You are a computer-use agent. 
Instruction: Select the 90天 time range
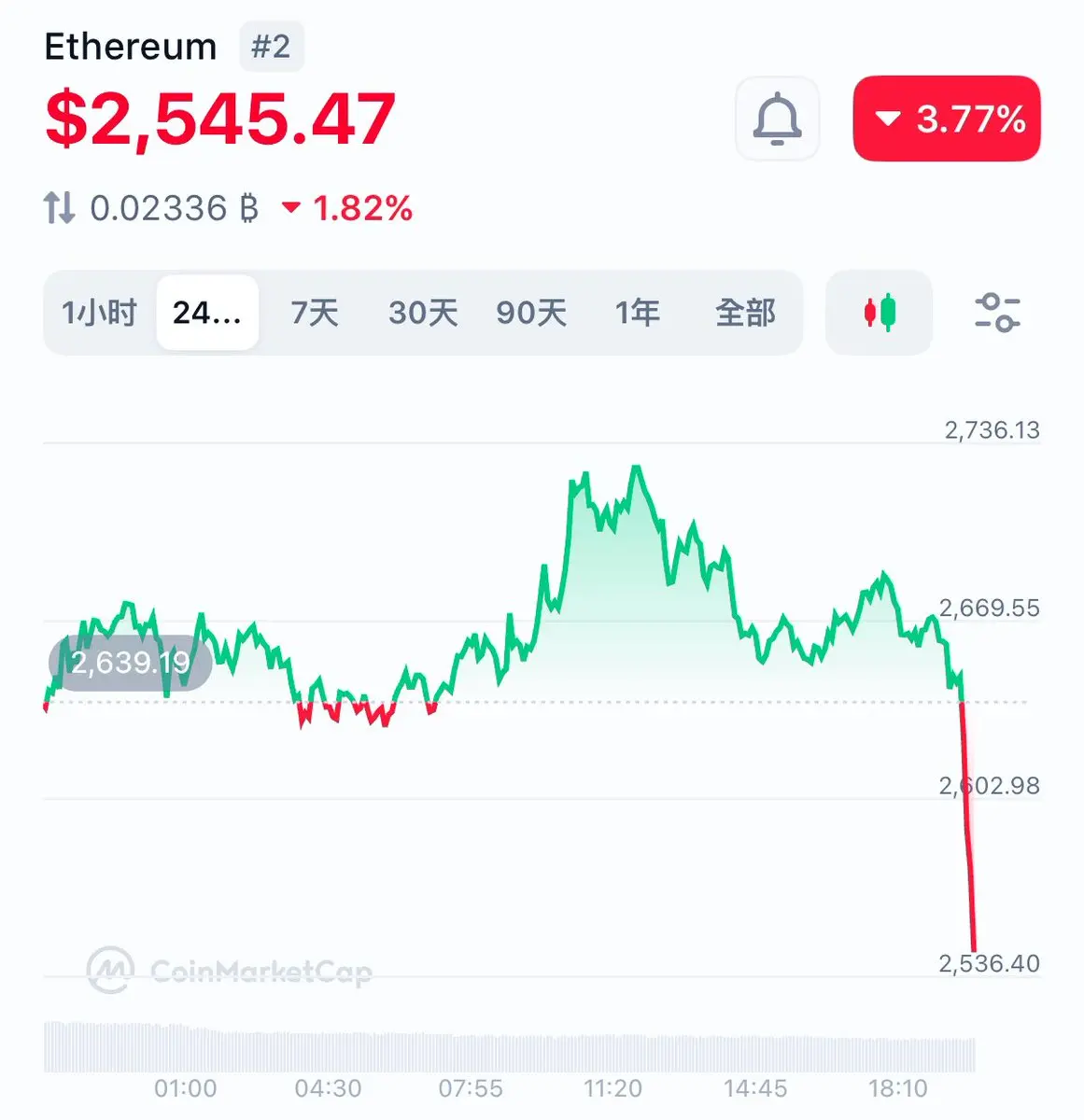[x=531, y=313]
